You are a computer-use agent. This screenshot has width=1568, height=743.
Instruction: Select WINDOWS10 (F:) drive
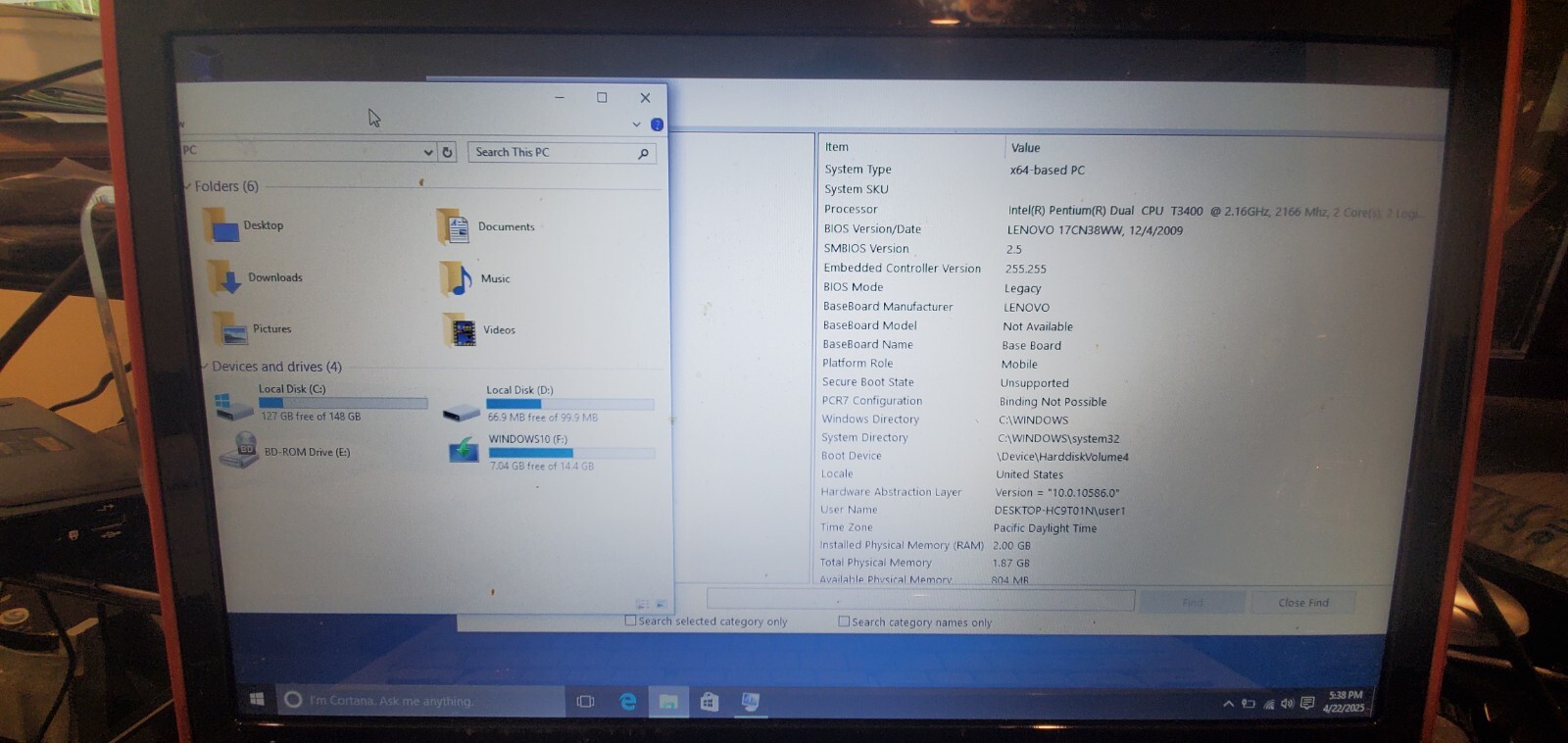552,453
